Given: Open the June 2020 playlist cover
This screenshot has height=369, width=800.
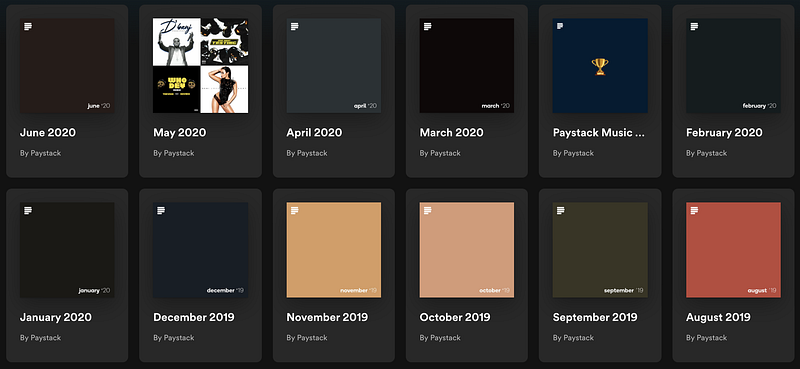Looking at the screenshot, I should pos(67,66).
